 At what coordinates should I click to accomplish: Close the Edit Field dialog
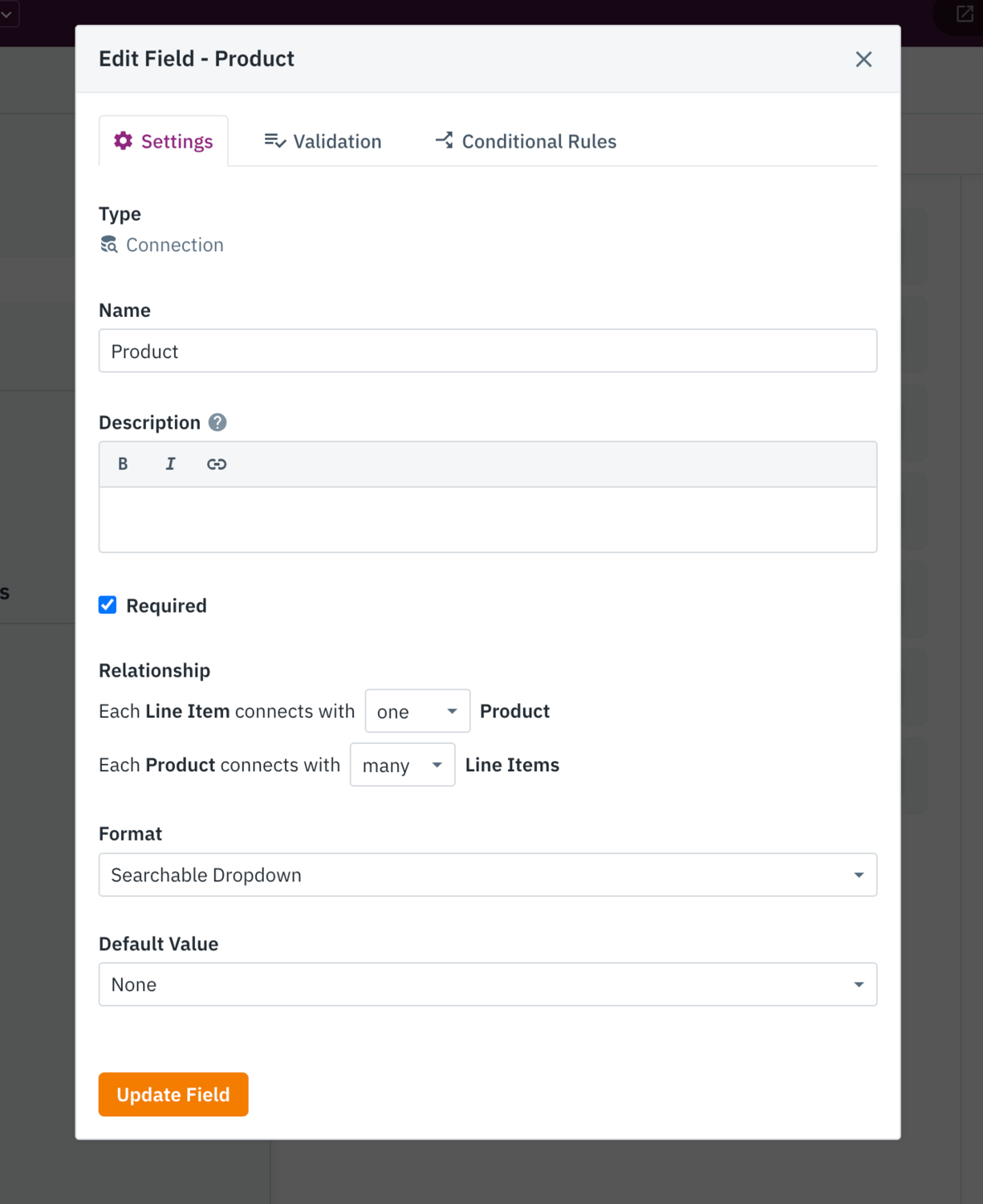pos(863,59)
